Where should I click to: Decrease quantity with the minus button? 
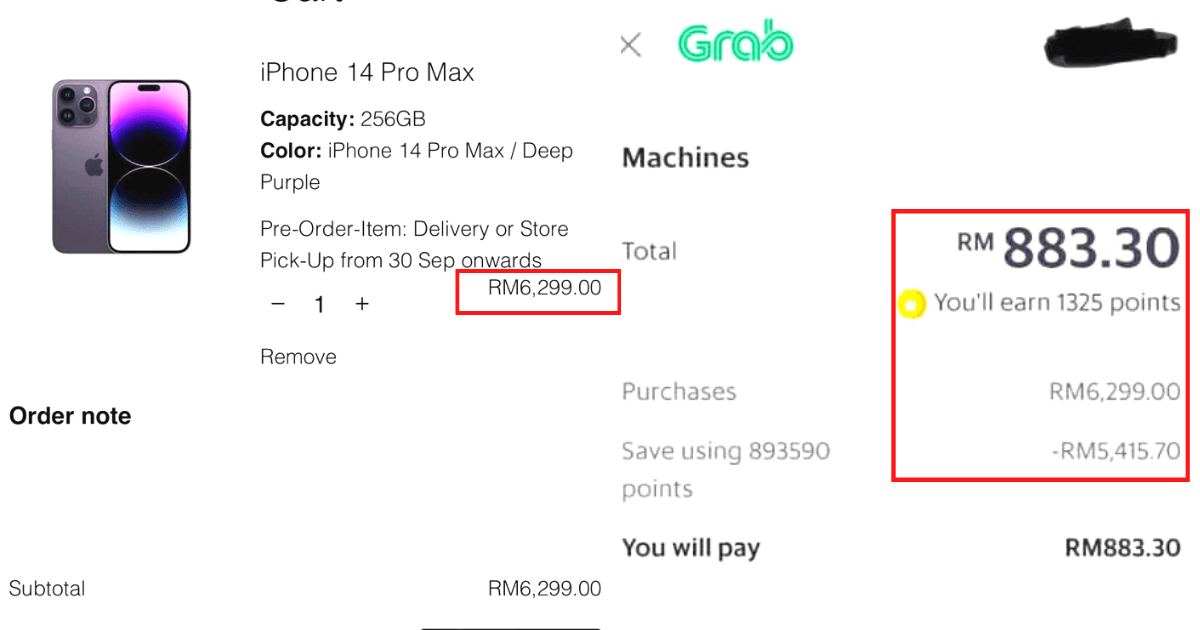click(279, 304)
